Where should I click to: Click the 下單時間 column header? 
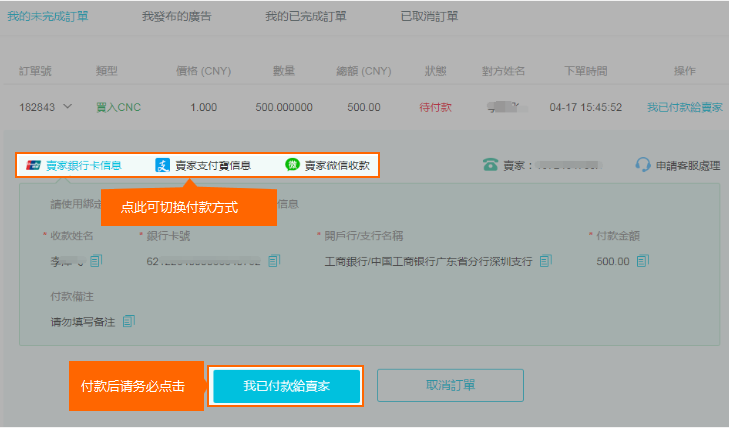(585, 71)
